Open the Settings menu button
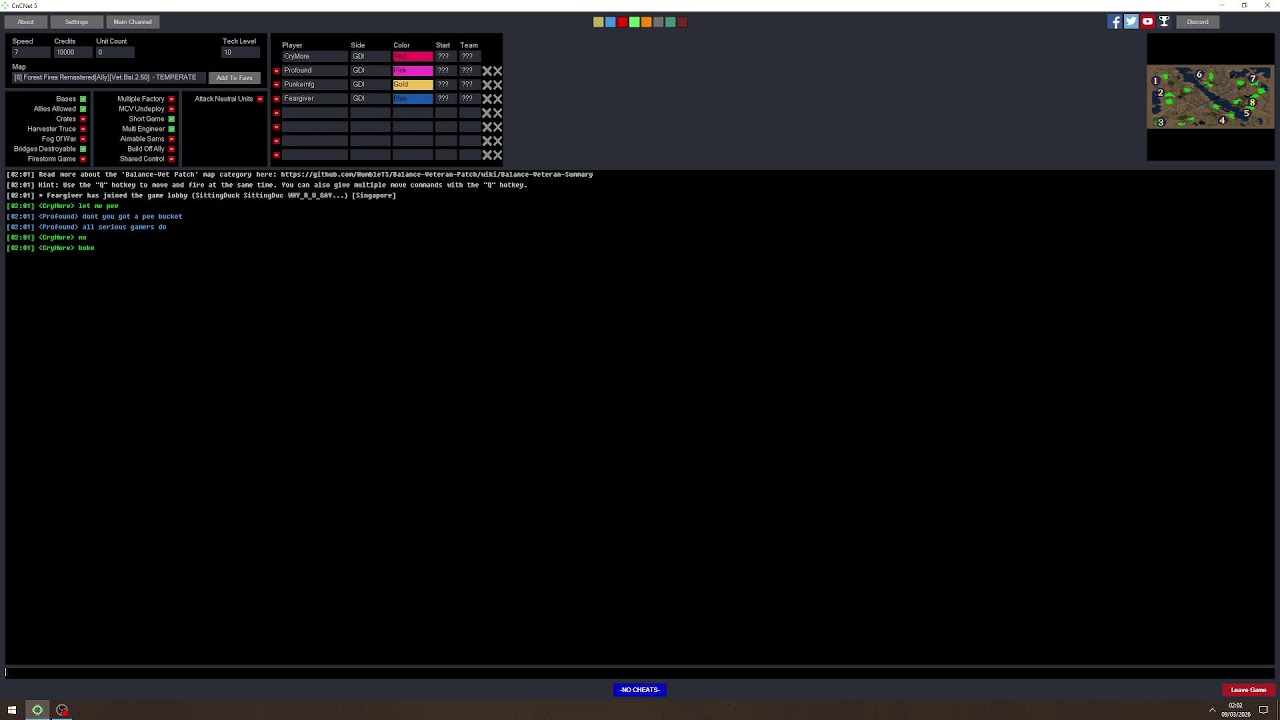 click(x=76, y=21)
